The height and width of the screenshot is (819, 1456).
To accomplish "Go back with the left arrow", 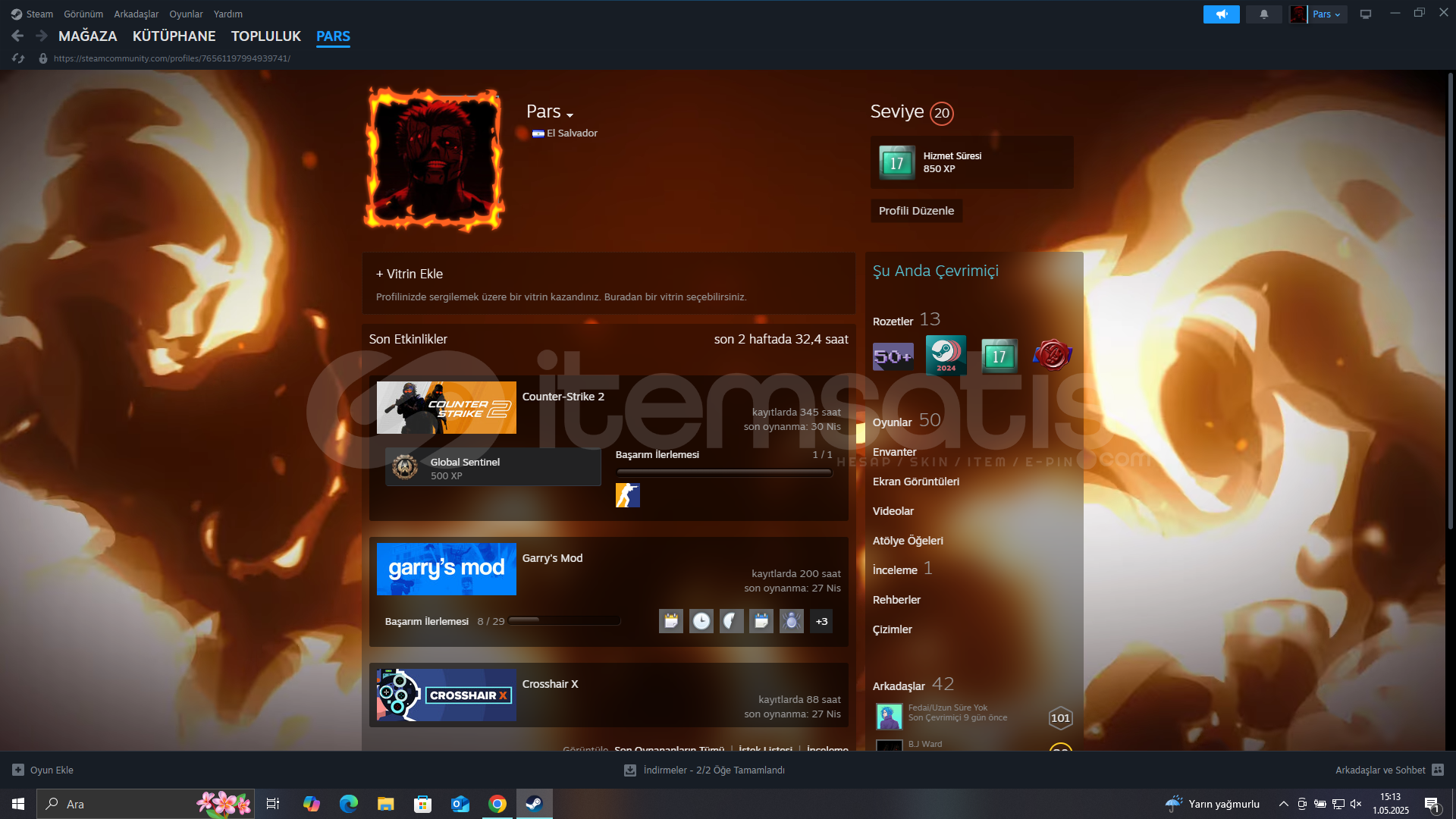I will pos(18,36).
